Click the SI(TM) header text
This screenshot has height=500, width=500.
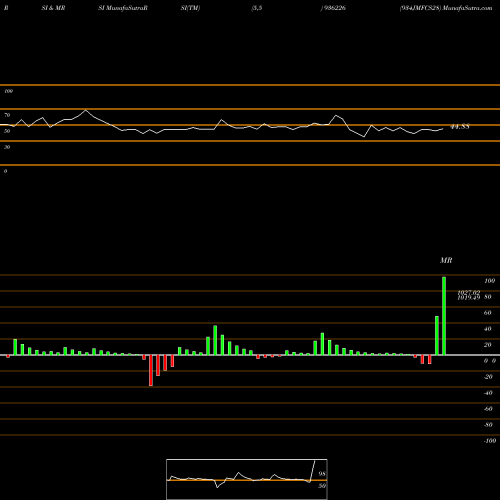tap(190, 8)
